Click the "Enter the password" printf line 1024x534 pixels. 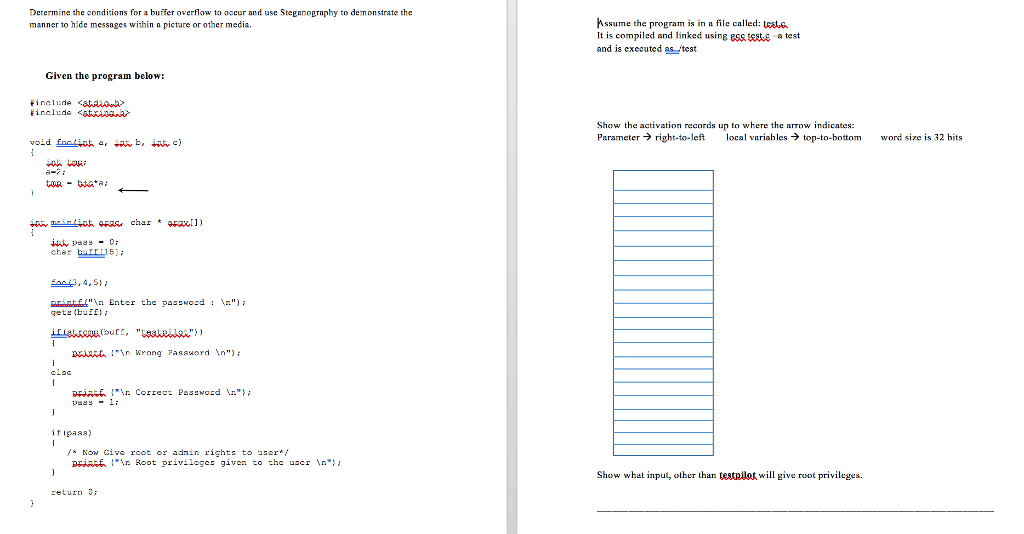tap(149, 303)
